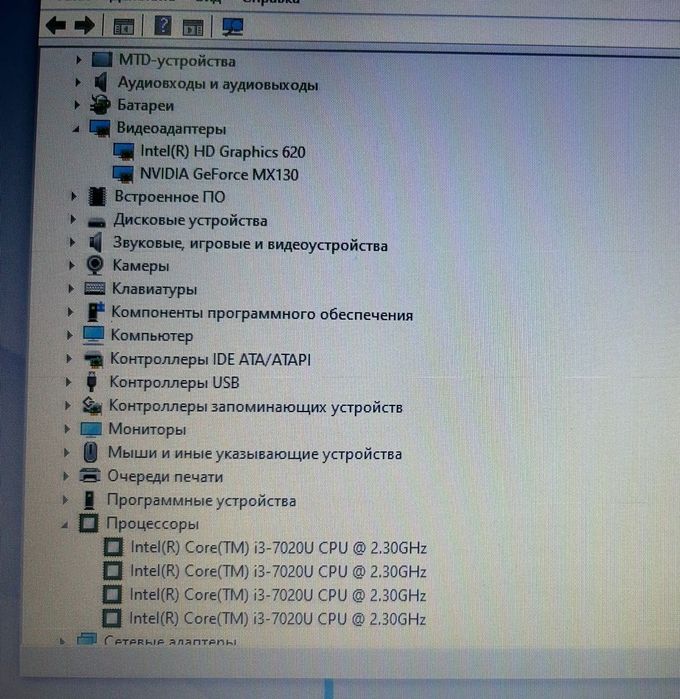Expand the Очереди печати arrow

click(66, 476)
